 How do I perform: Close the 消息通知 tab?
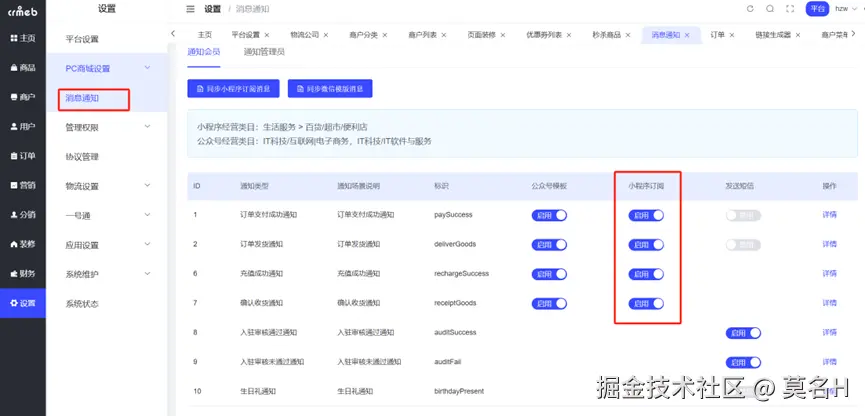point(687,35)
